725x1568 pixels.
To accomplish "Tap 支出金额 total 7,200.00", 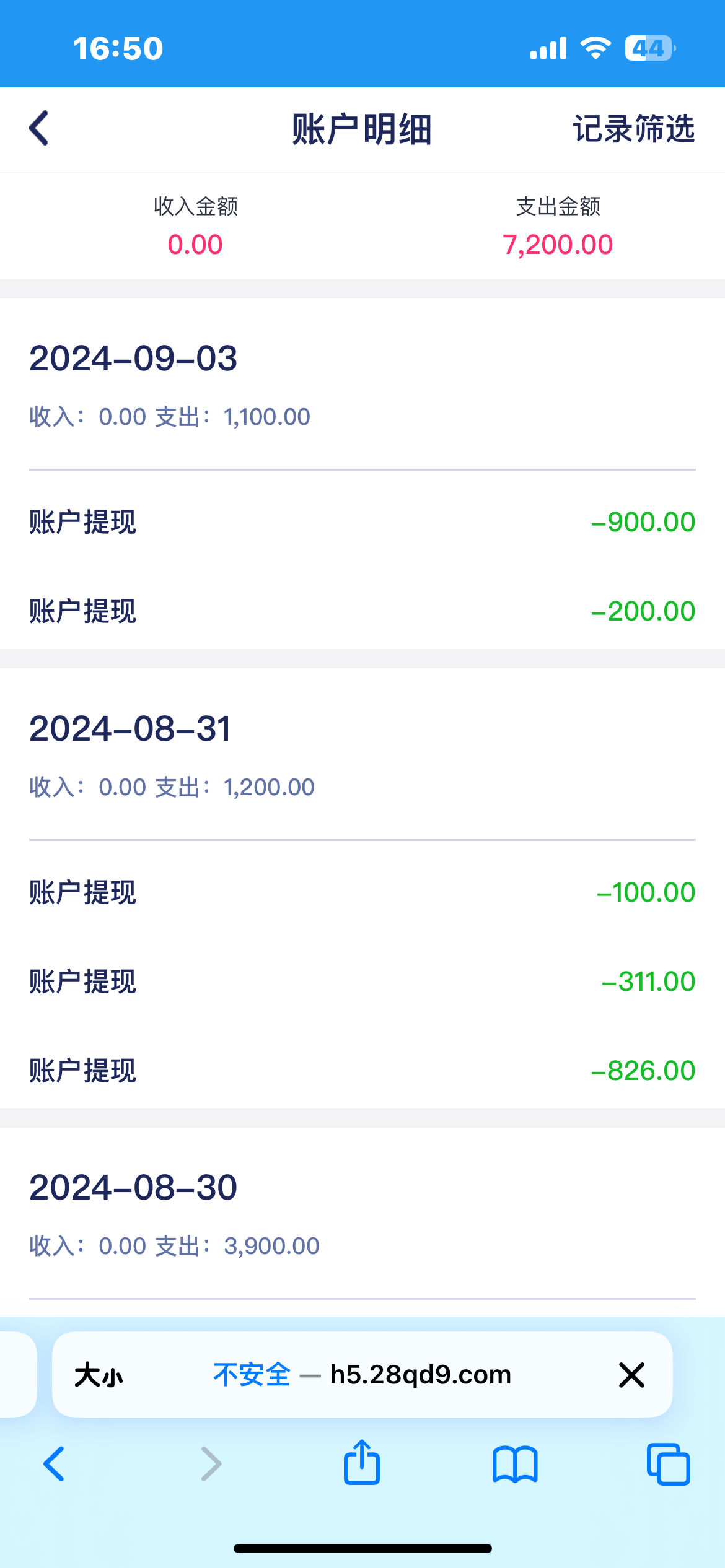I will (x=558, y=244).
